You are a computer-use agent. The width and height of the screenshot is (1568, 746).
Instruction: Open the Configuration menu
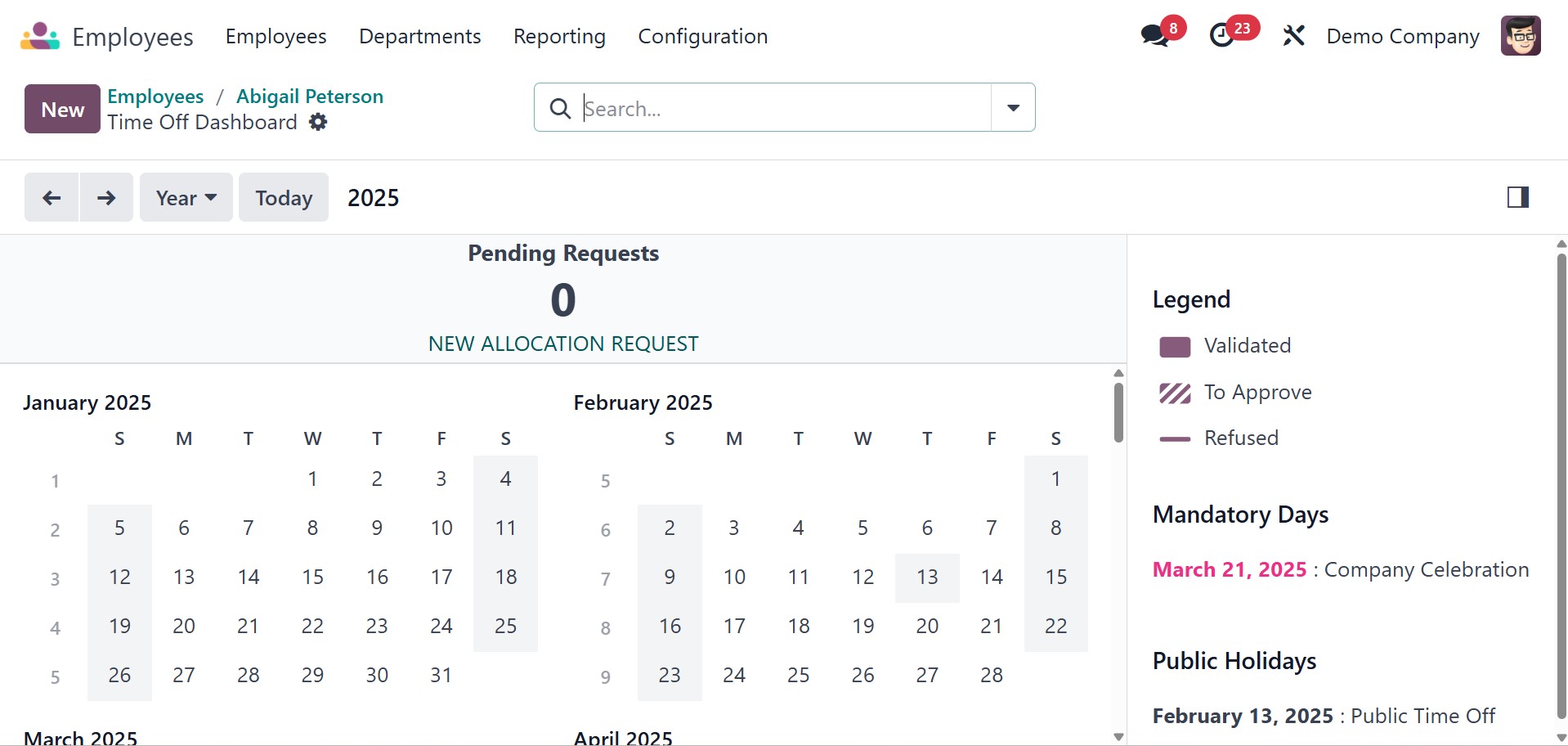tap(702, 36)
